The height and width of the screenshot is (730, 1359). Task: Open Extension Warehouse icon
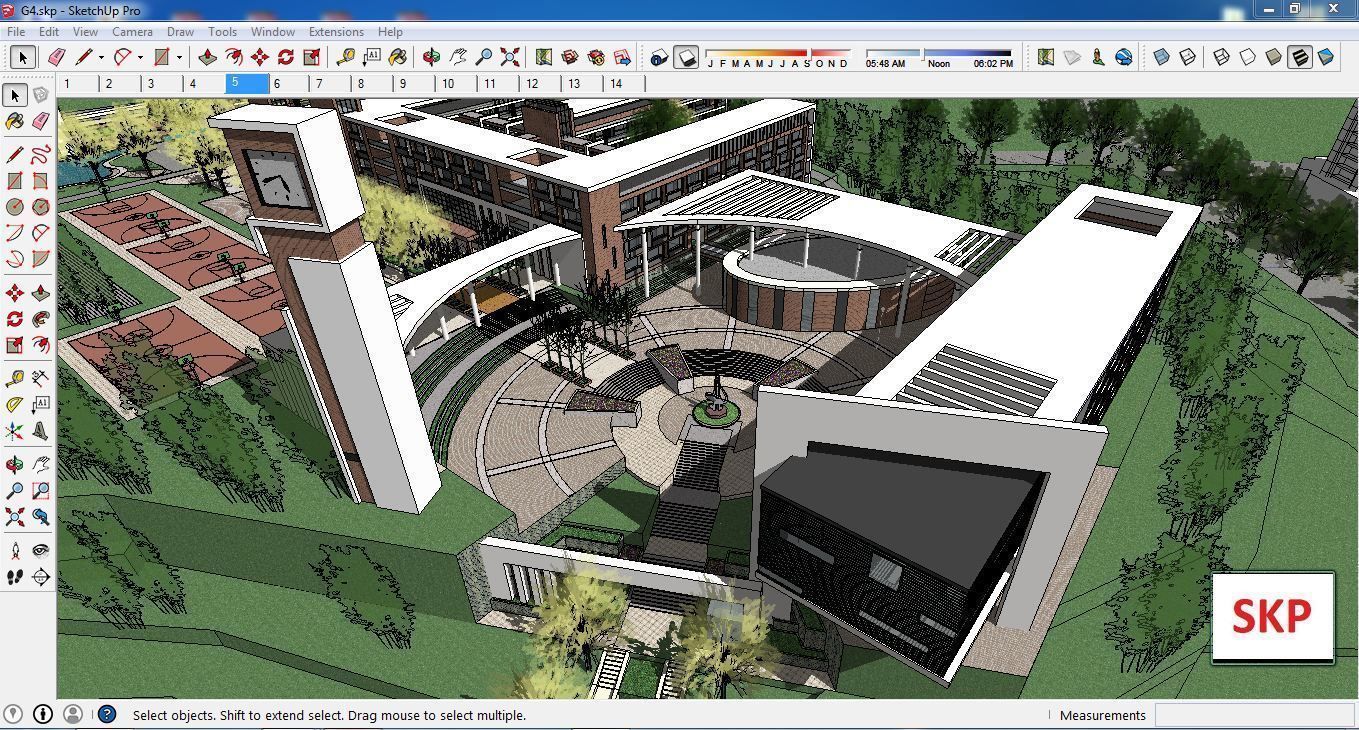596,57
